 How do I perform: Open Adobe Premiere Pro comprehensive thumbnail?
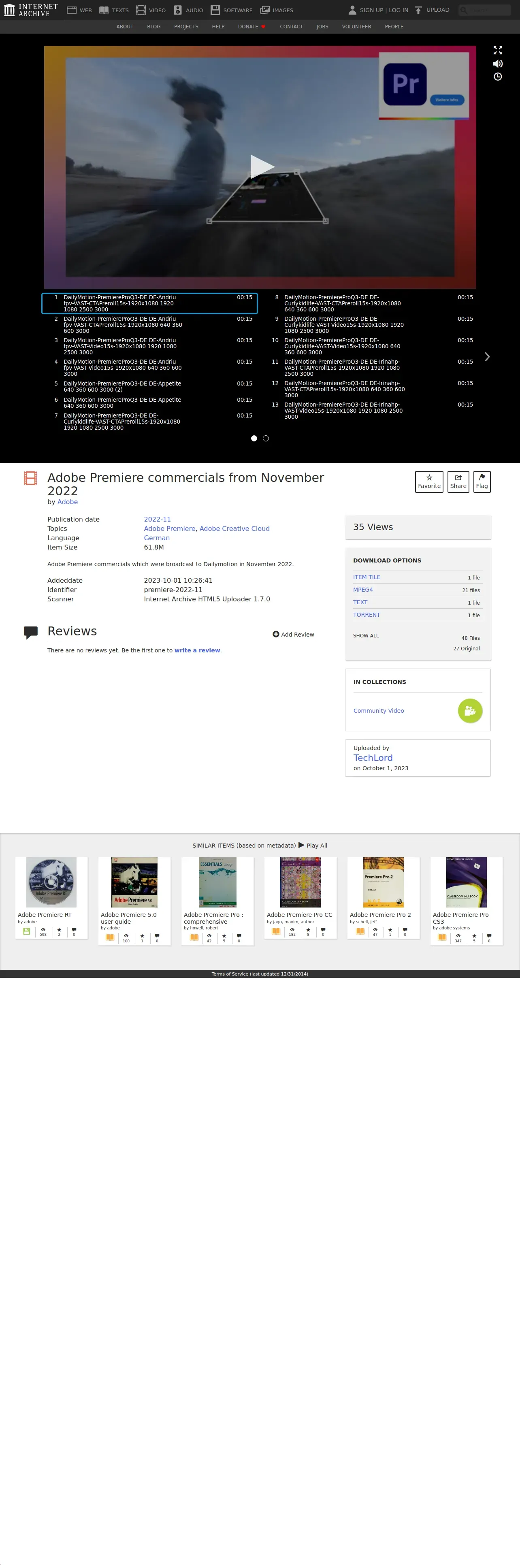point(217,883)
